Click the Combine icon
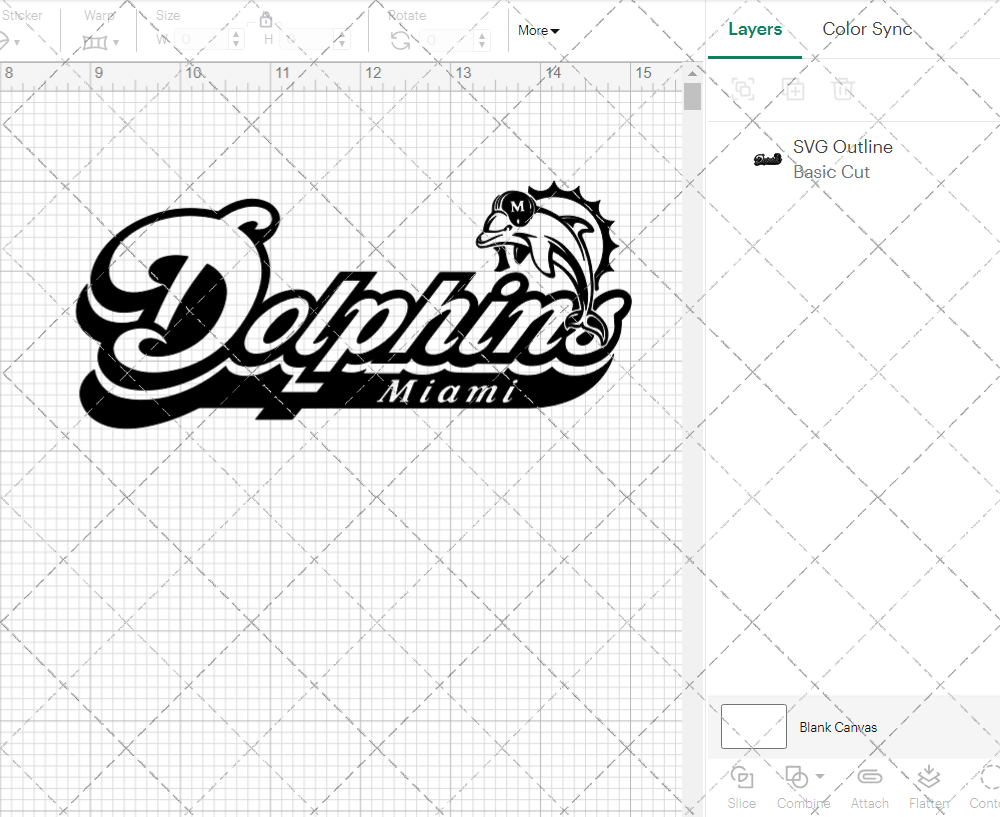Viewport: 1000px width, 817px height. point(797,778)
